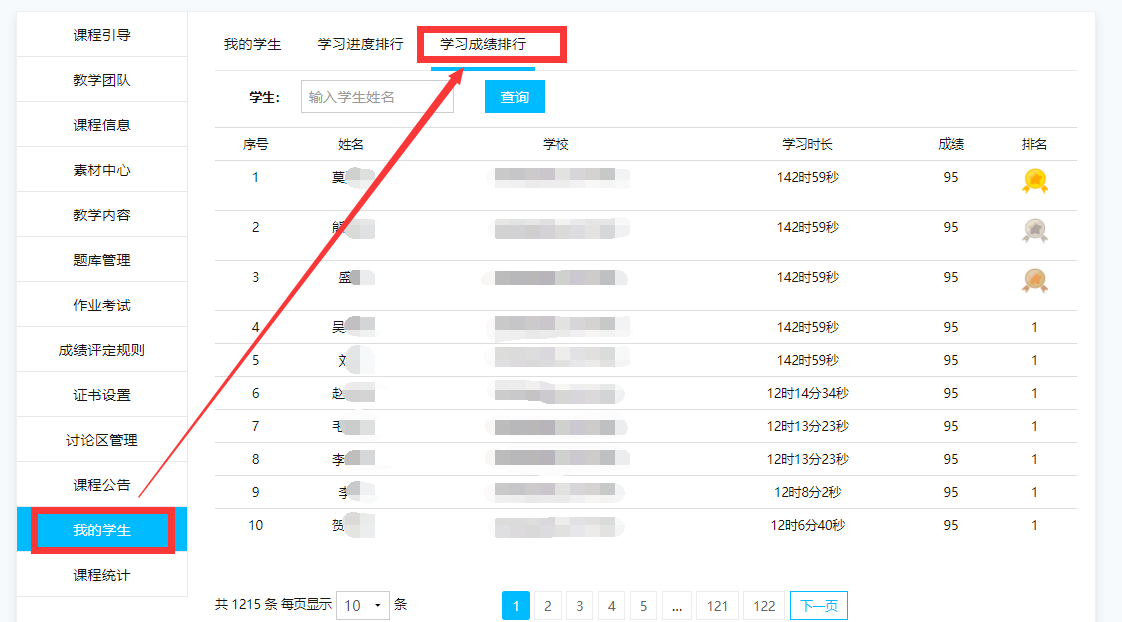Click the name cell starting with 吴
Screen dimensions: 1122x622
click(x=353, y=327)
